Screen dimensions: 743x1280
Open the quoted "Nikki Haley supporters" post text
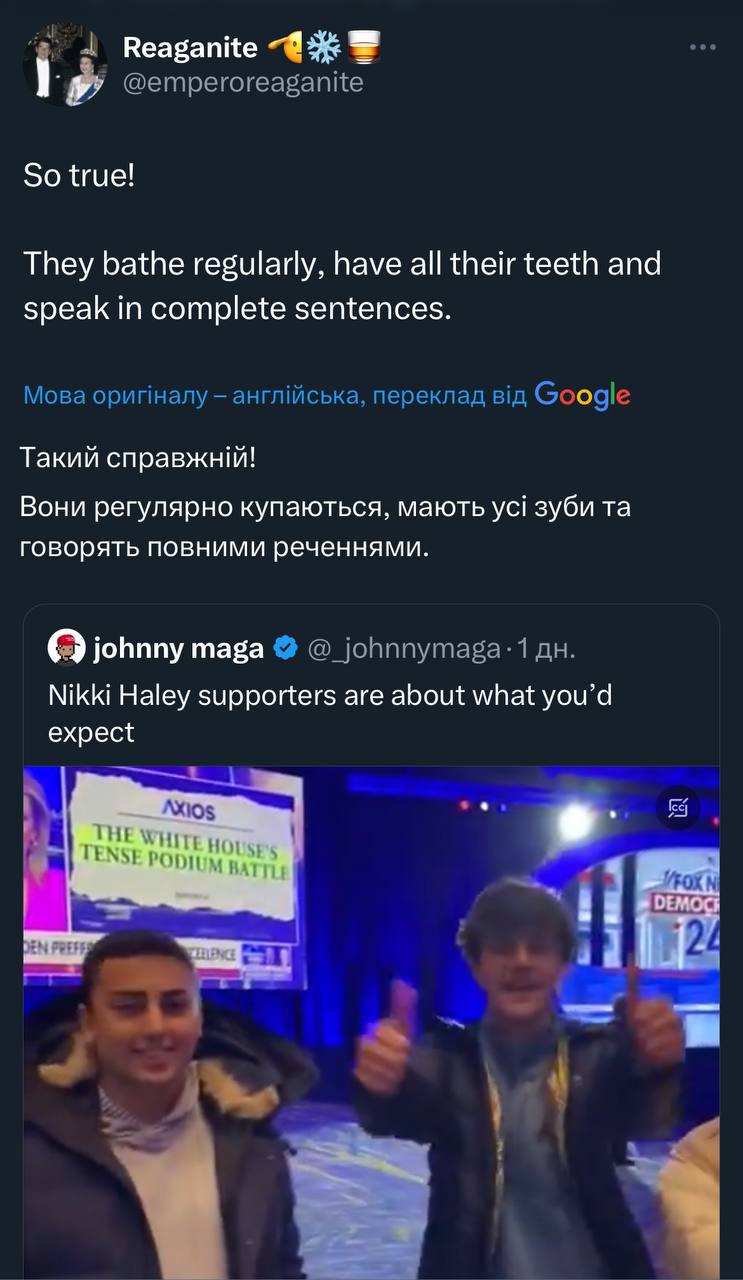pyautogui.click(x=330, y=712)
